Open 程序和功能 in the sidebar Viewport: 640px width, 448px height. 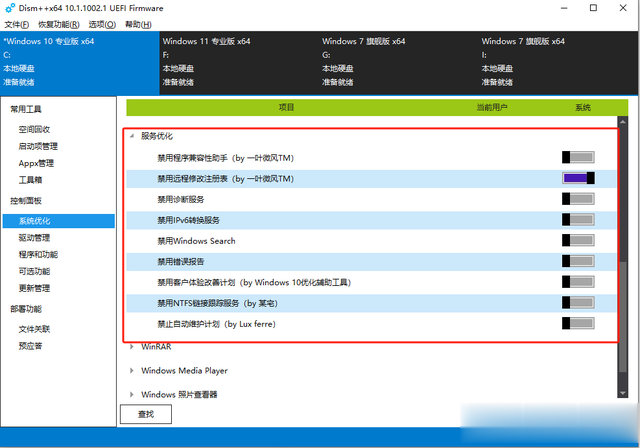point(38,254)
